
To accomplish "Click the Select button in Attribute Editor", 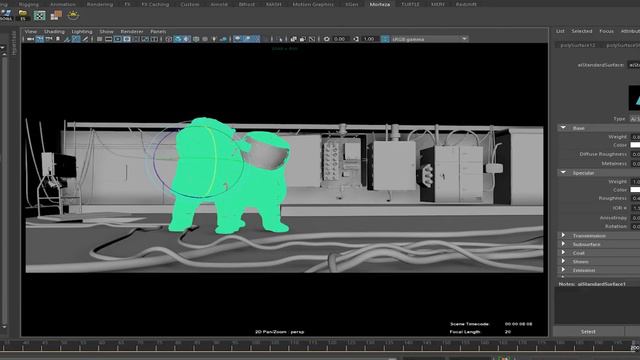I will 588,331.
